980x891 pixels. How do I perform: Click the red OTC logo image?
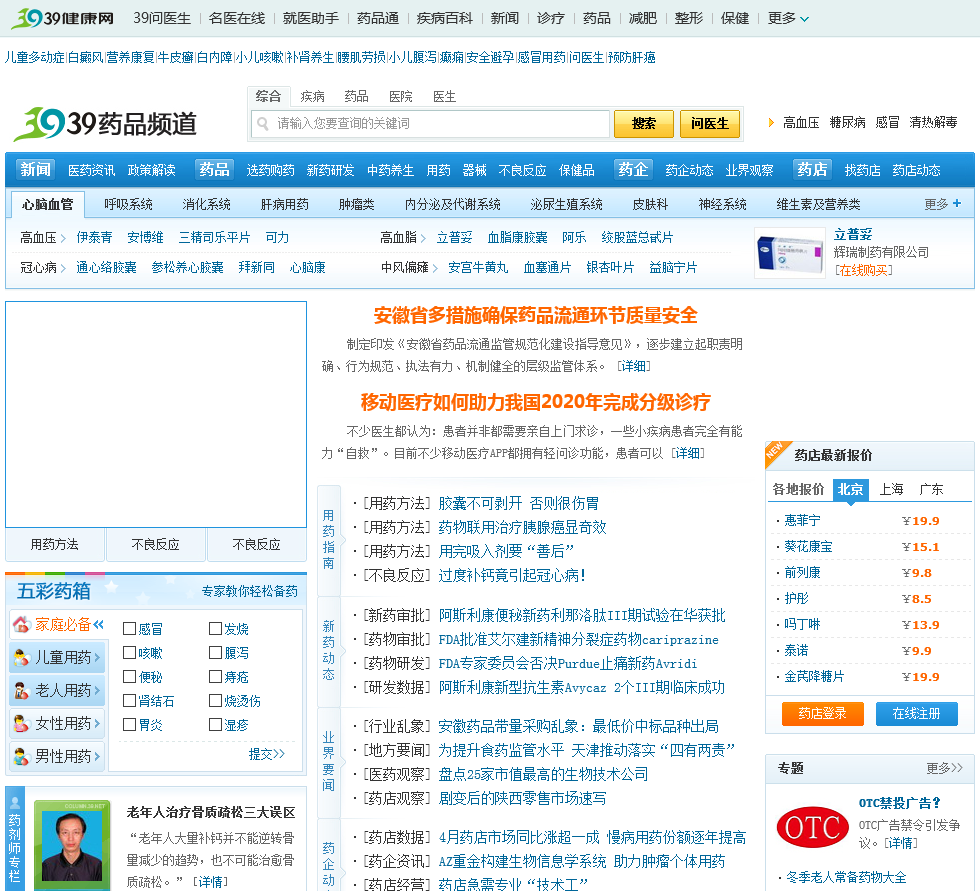[x=811, y=828]
